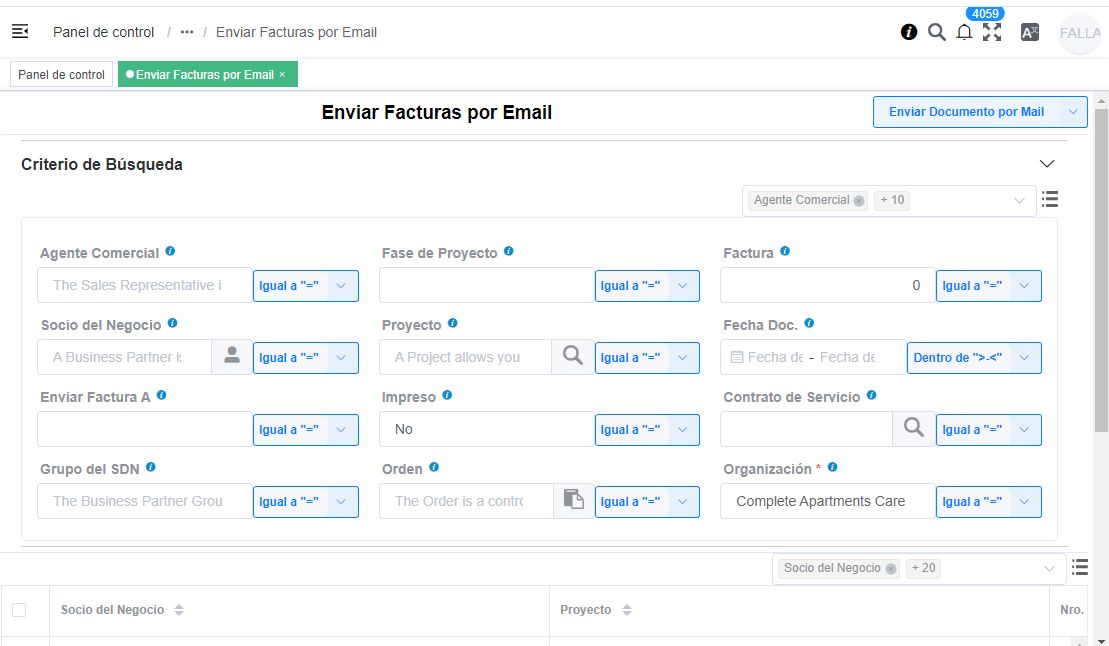Remove the Socio del Negocio column tag
The width and height of the screenshot is (1109, 646).
890,569
